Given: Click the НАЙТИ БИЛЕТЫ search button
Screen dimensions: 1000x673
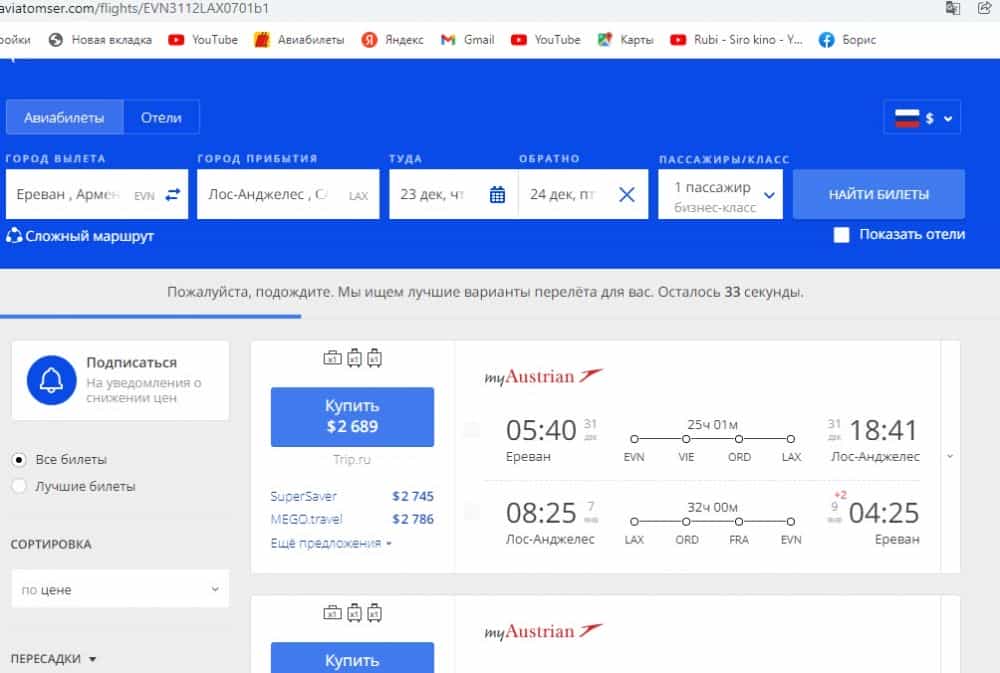Looking at the screenshot, I should click(878, 194).
